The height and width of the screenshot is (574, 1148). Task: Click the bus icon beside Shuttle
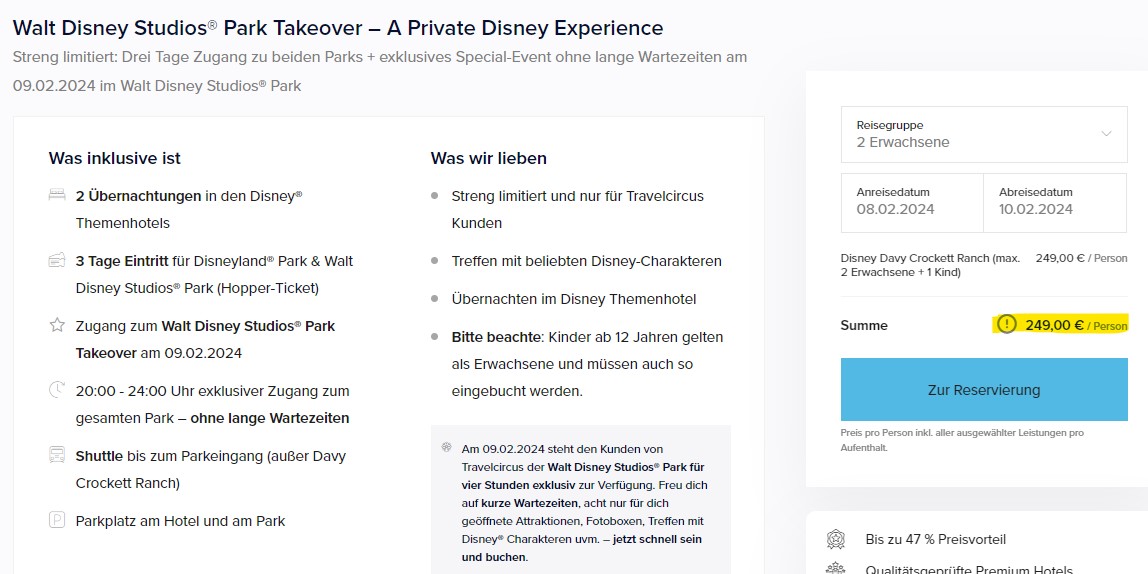point(57,455)
